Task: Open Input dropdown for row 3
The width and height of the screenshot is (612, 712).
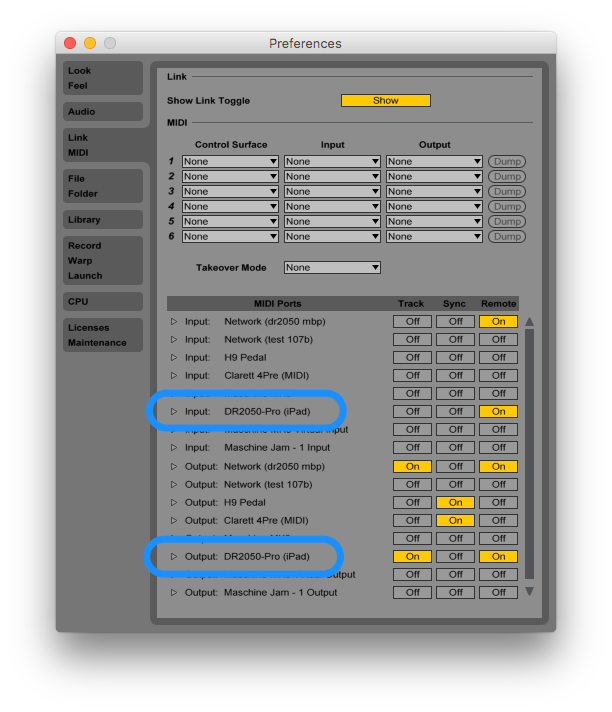Action: [332, 192]
